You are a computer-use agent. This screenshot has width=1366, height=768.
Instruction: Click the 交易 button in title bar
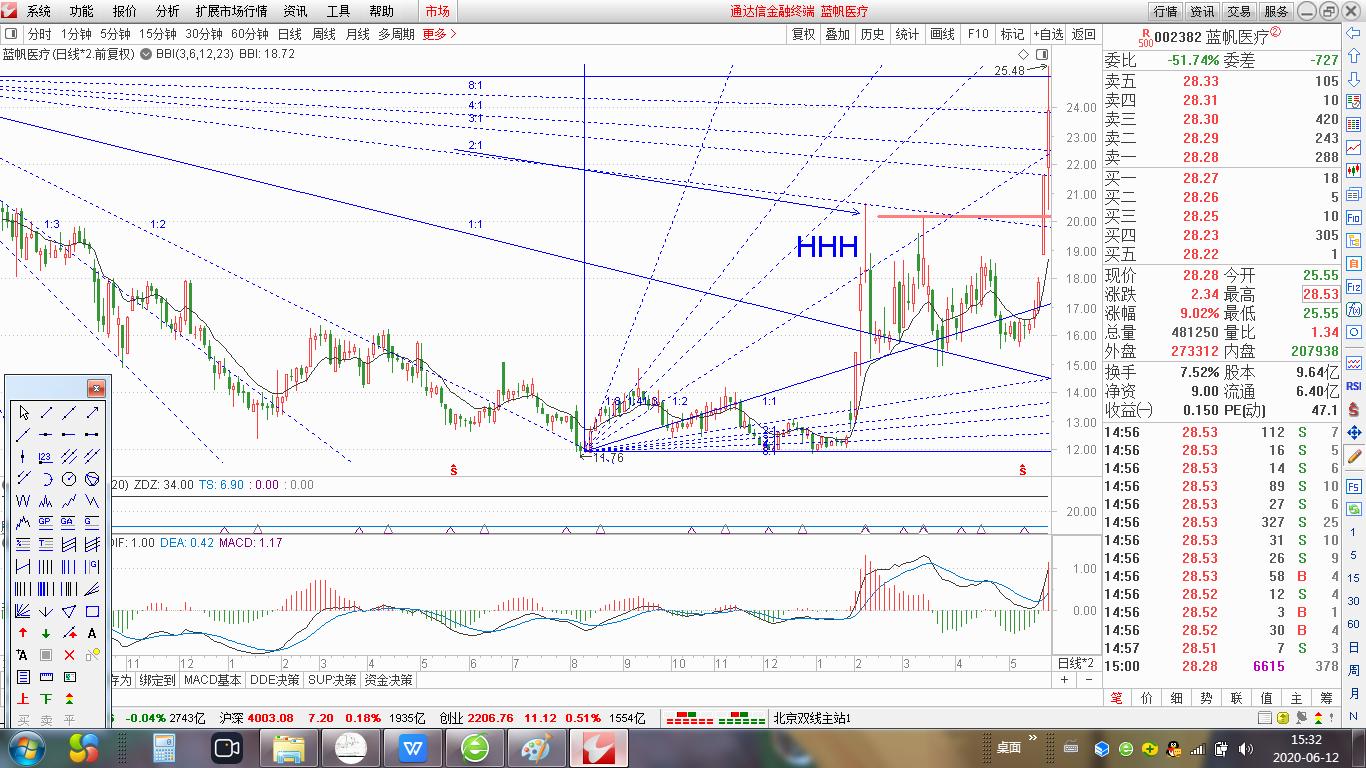(1239, 11)
